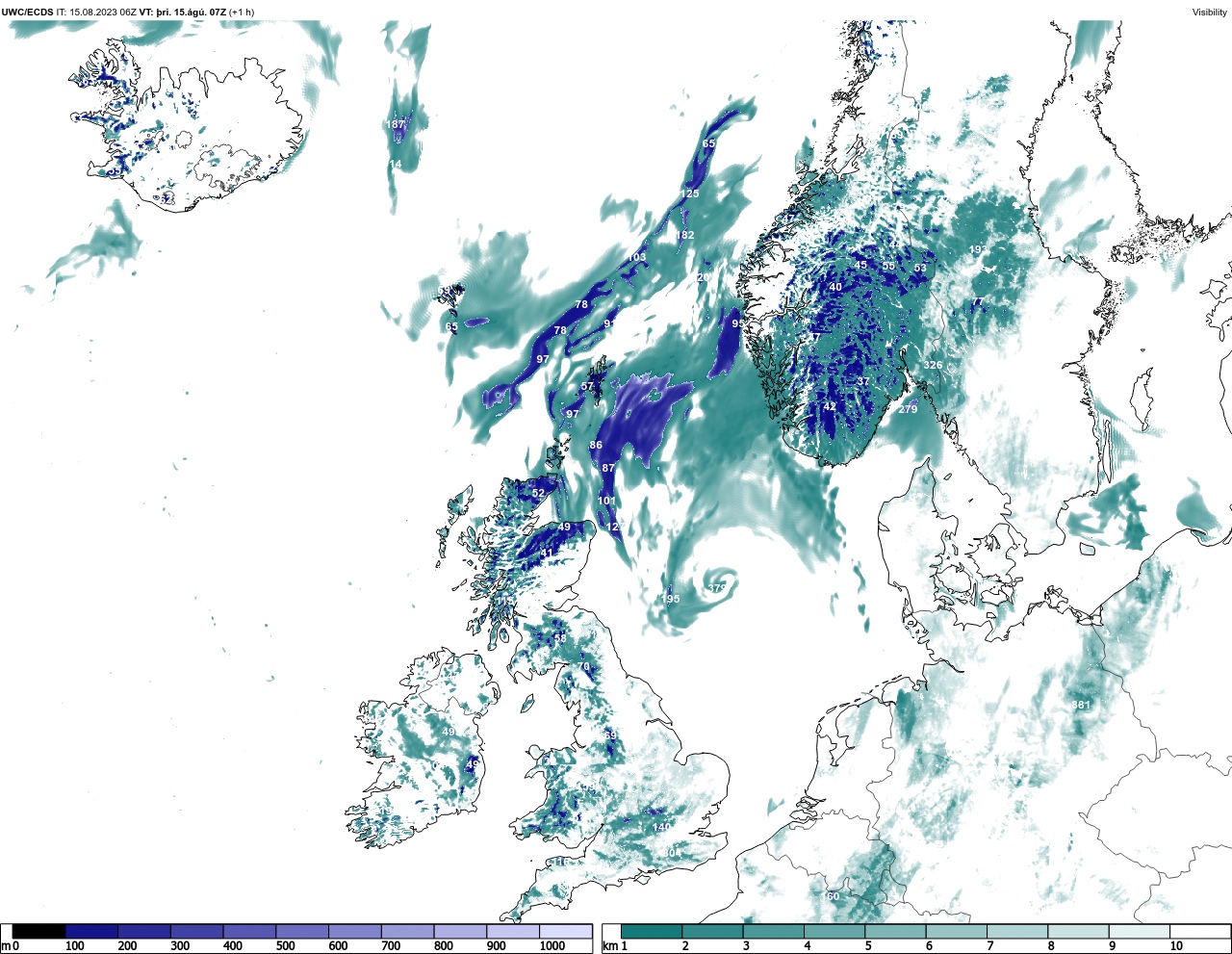Click the map value '375' in the swirl
Viewport: 1232px width, 954px height.
(x=717, y=587)
